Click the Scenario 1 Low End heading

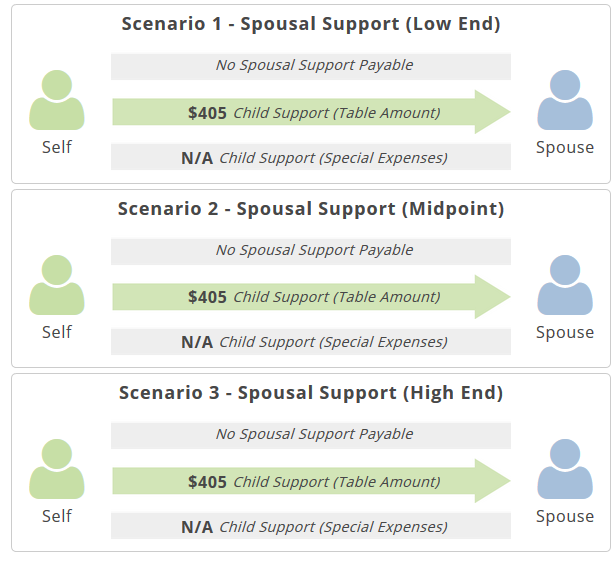coord(311,24)
